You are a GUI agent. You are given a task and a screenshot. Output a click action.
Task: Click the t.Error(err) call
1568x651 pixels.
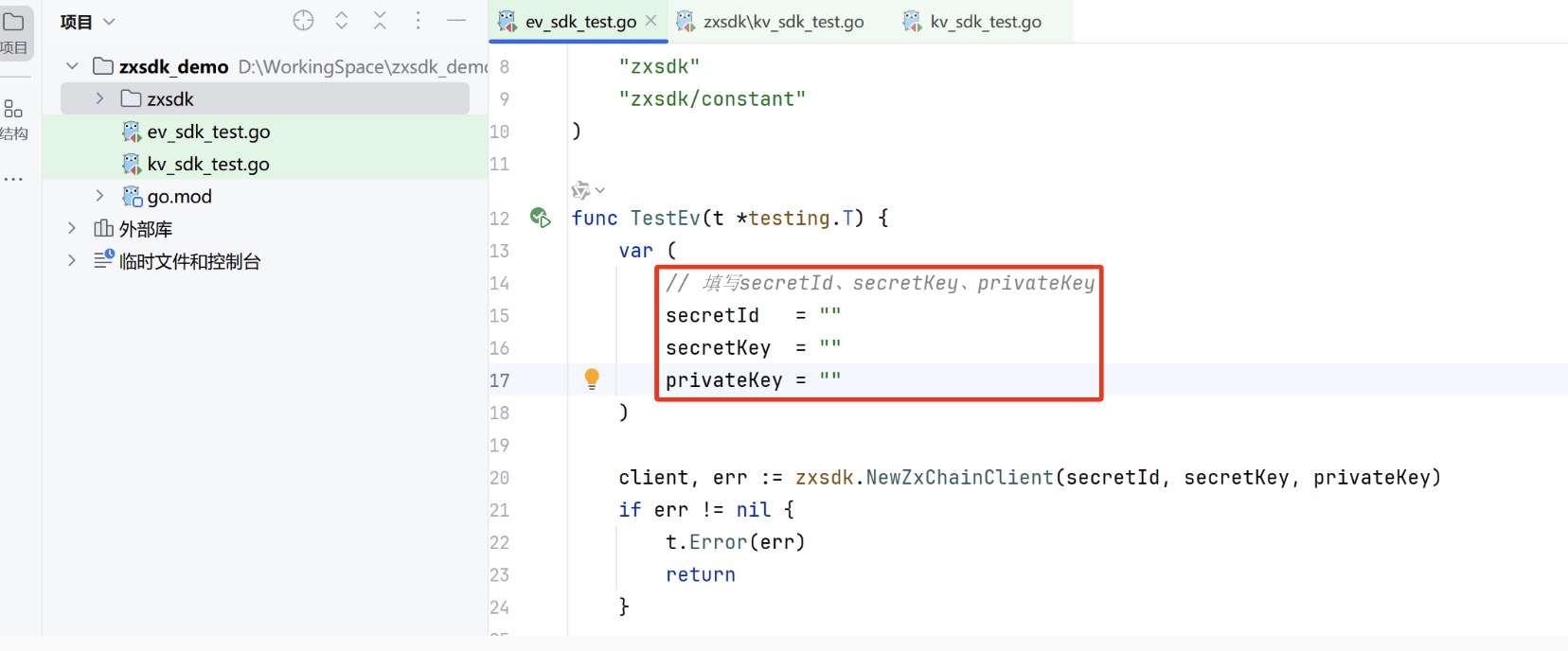[736, 542]
